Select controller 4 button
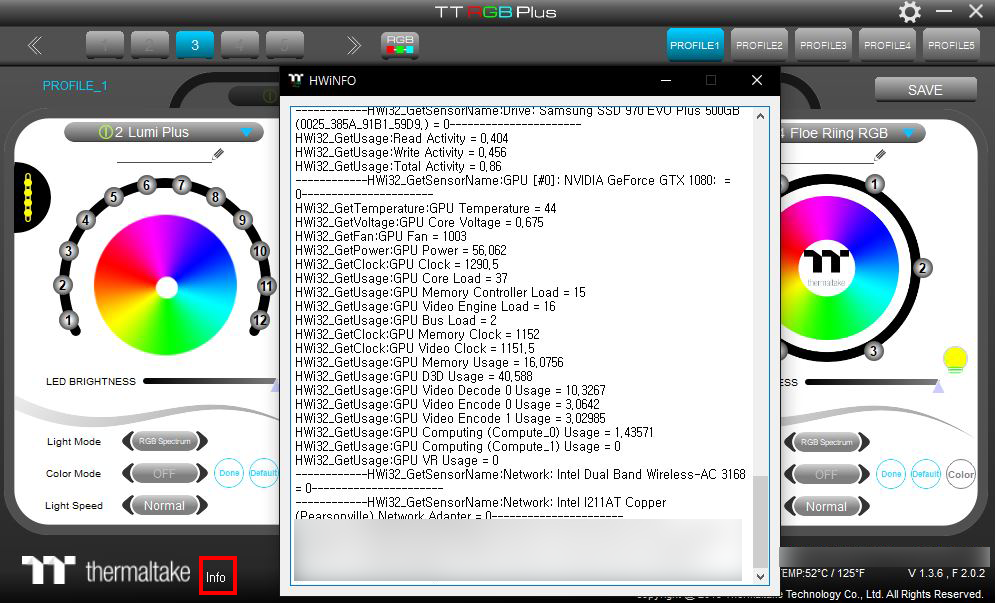Screen dimensions: 996x603 (239, 45)
